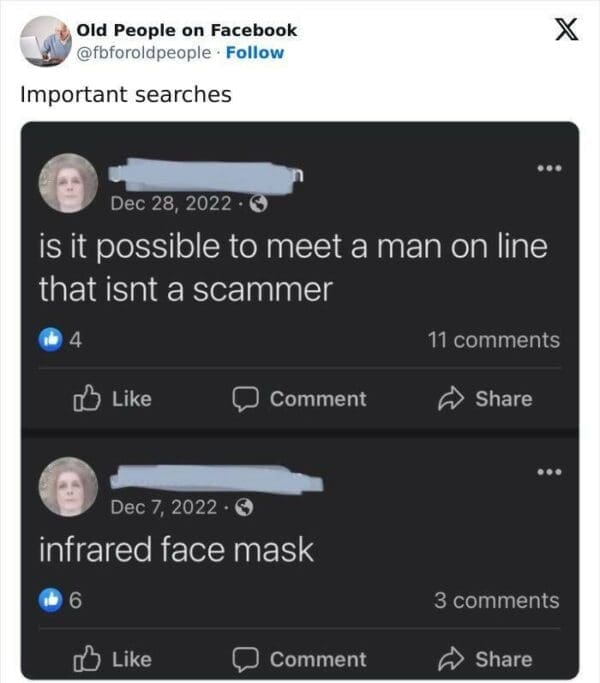Open Old People on Facebook avatar
This screenshot has width=600, height=683.
(x=45, y=40)
